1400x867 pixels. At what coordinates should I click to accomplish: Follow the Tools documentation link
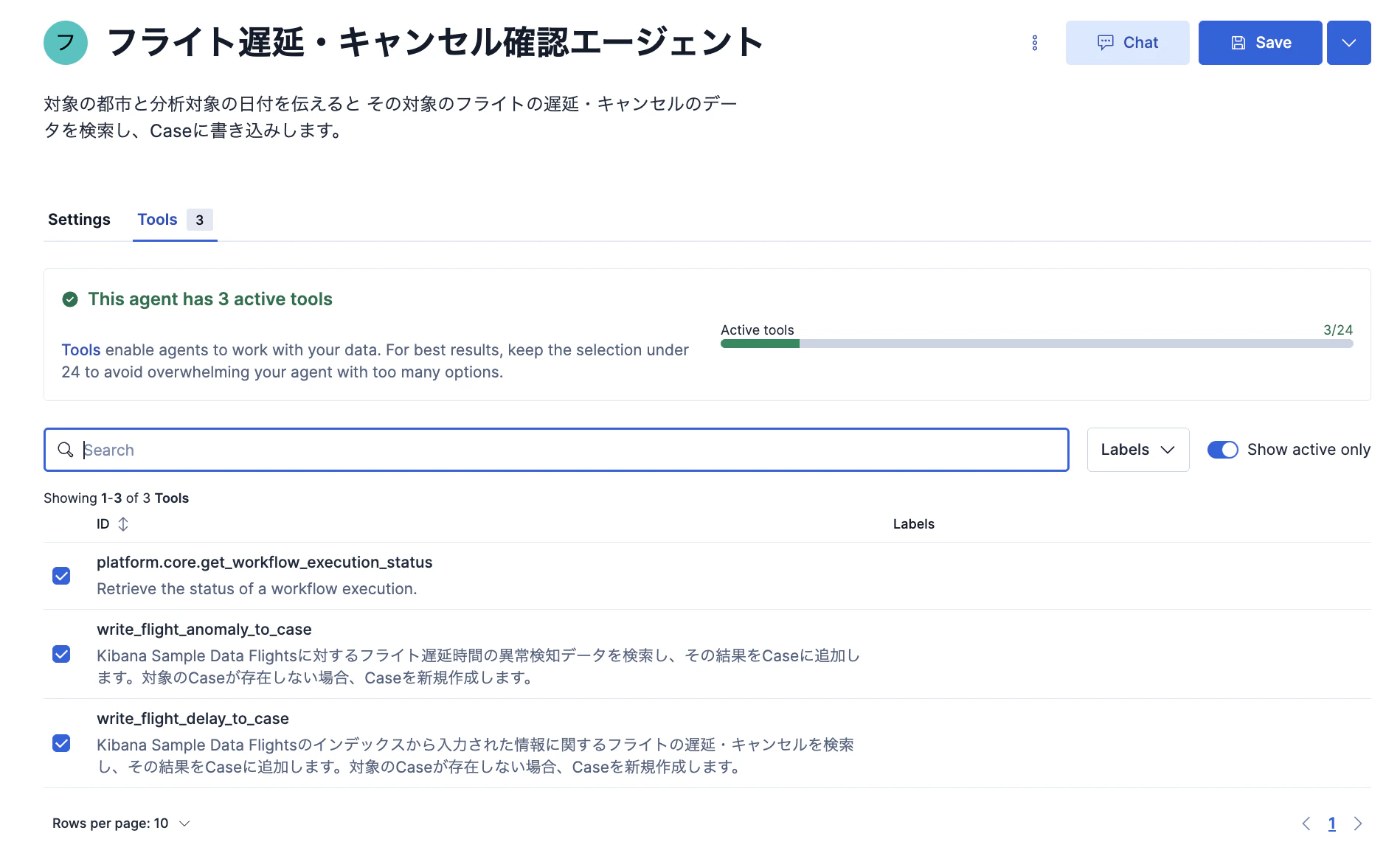click(81, 350)
